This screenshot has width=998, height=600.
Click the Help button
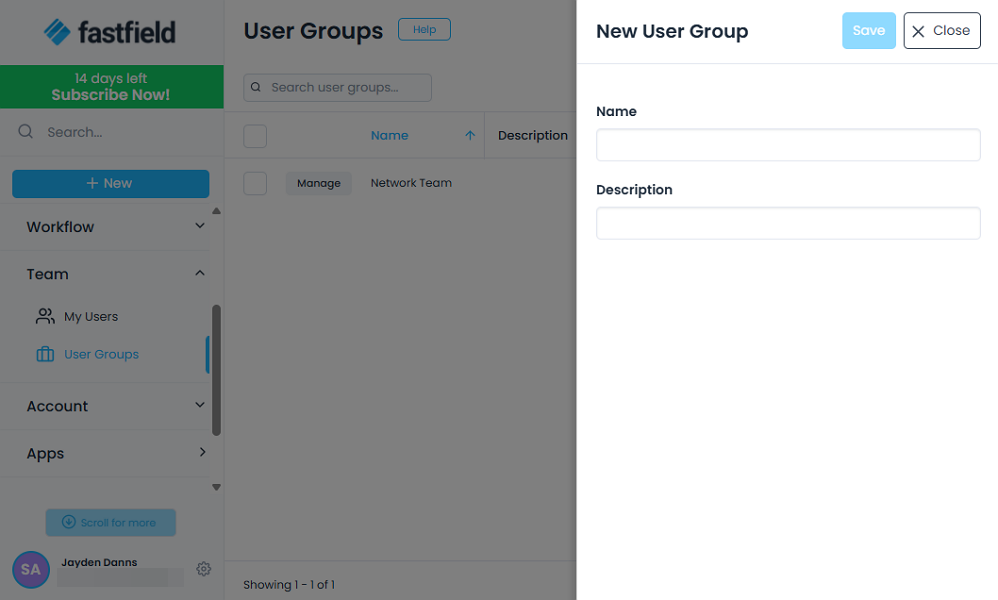pos(425,29)
